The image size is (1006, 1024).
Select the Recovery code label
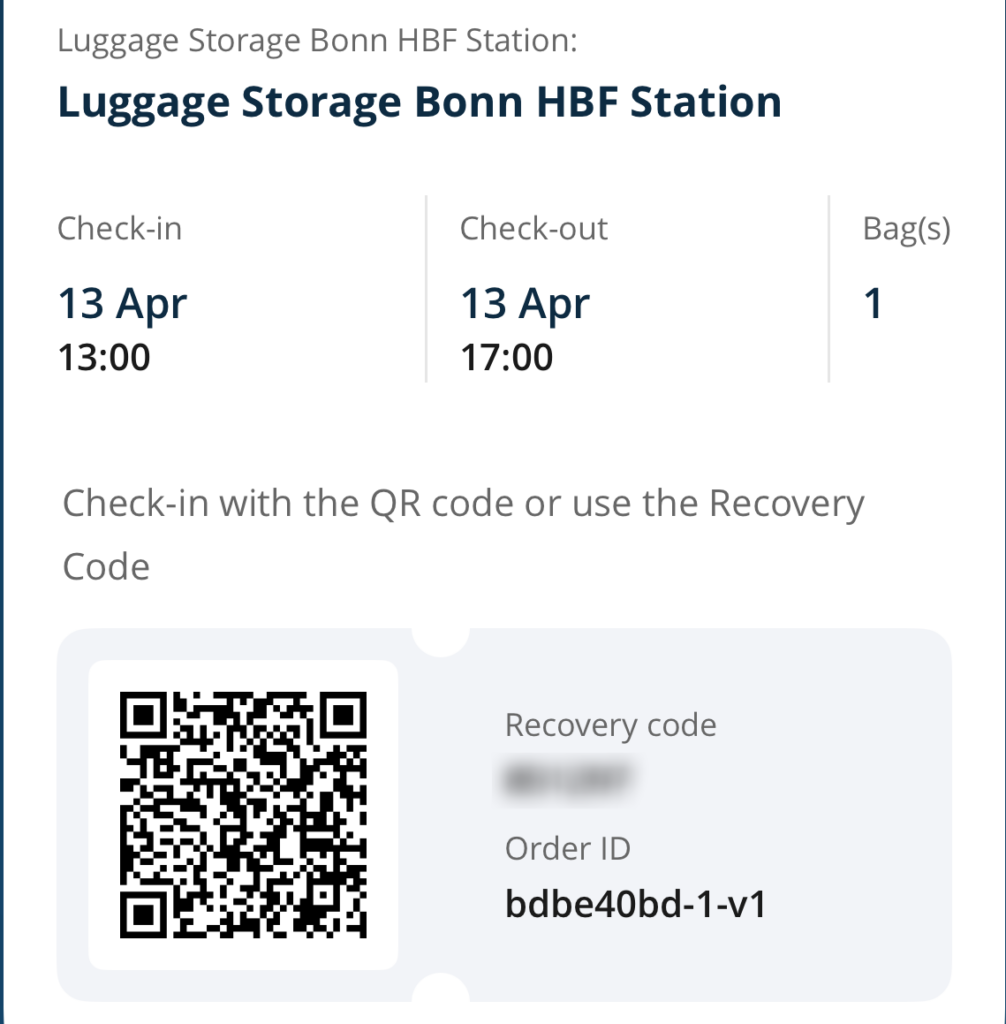[x=610, y=725]
